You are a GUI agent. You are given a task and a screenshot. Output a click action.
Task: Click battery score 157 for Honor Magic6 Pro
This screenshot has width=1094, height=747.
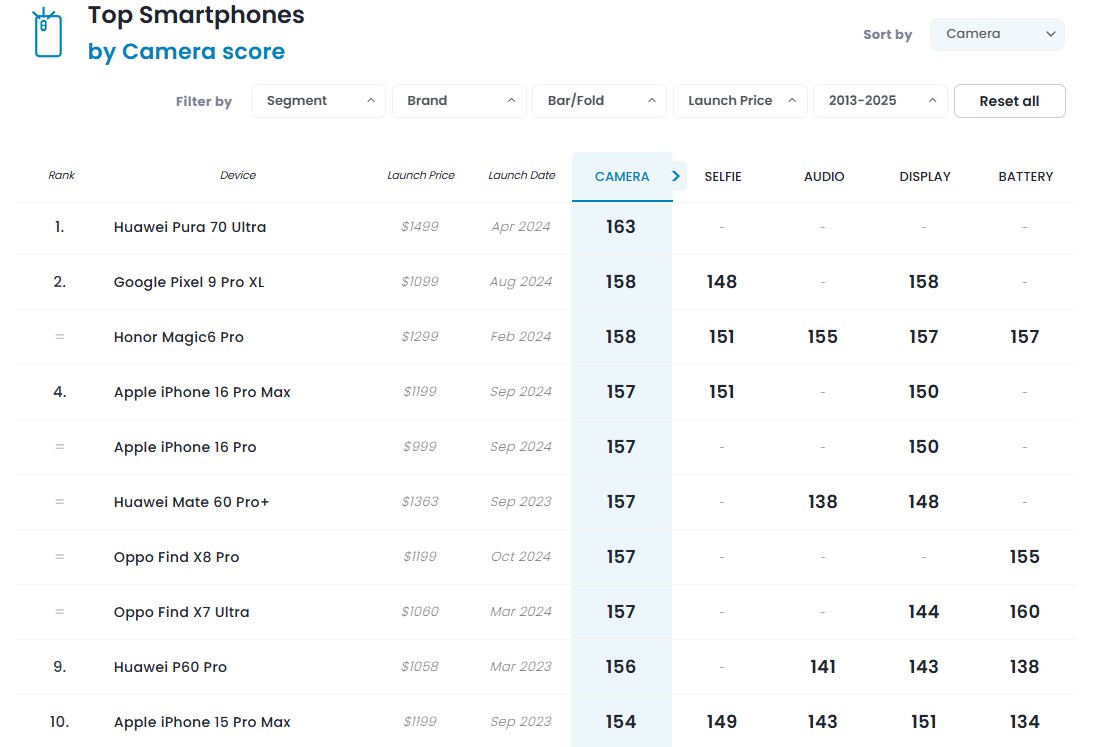tap(1025, 337)
